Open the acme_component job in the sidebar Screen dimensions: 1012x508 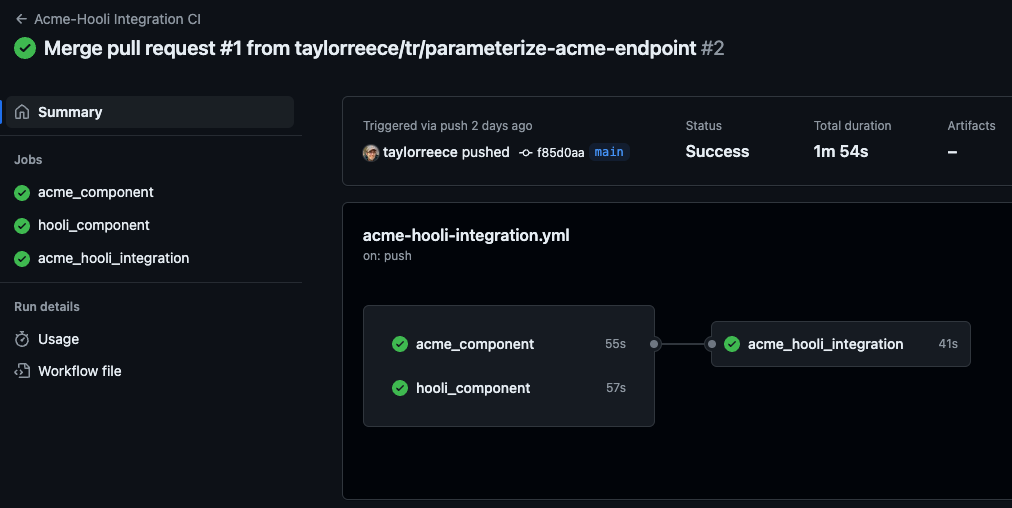[x=96, y=192]
